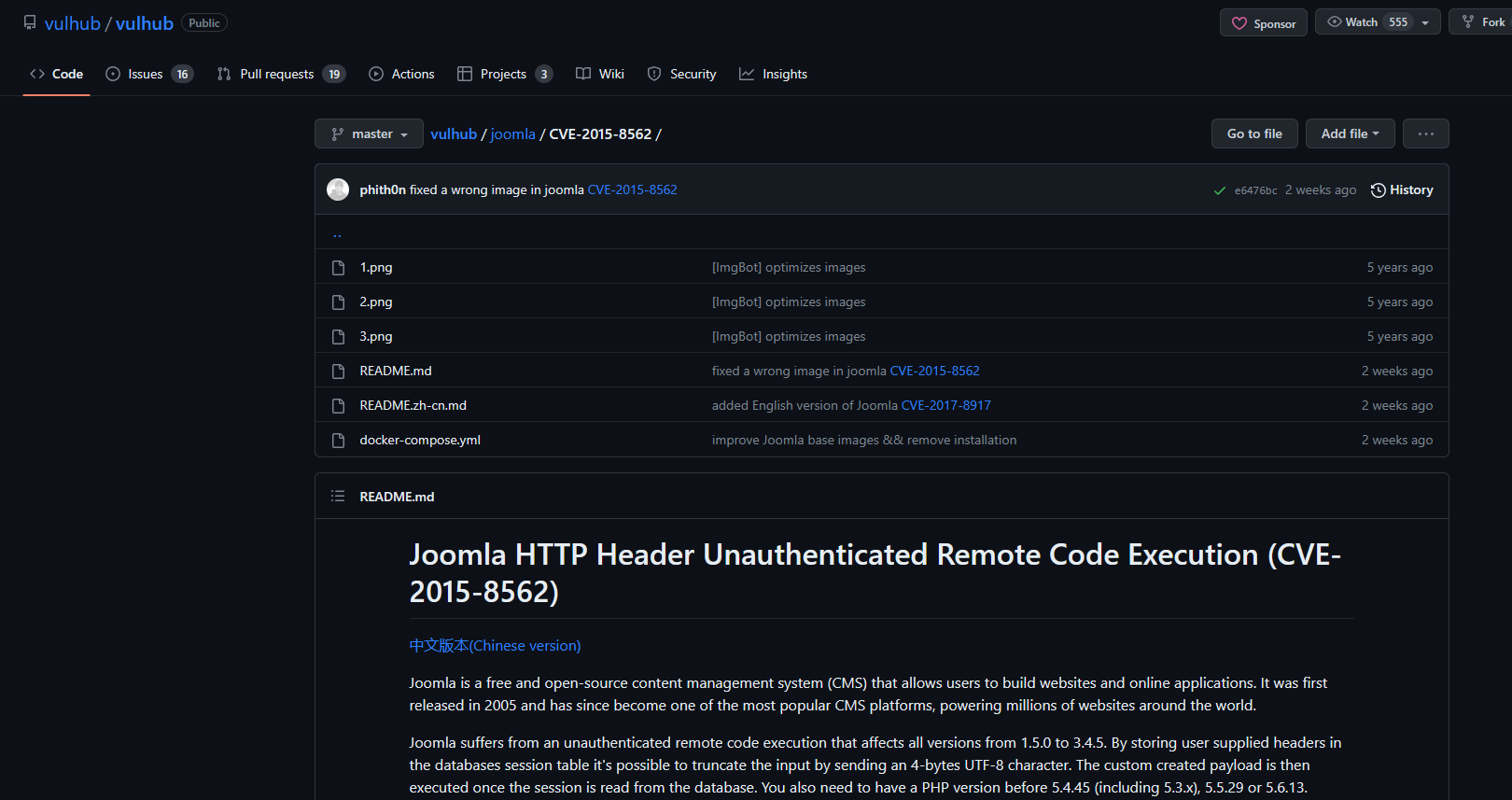Image resolution: width=1512 pixels, height=800 pixels.
Task: Open the Projects tab
Action: pos(505,74)
